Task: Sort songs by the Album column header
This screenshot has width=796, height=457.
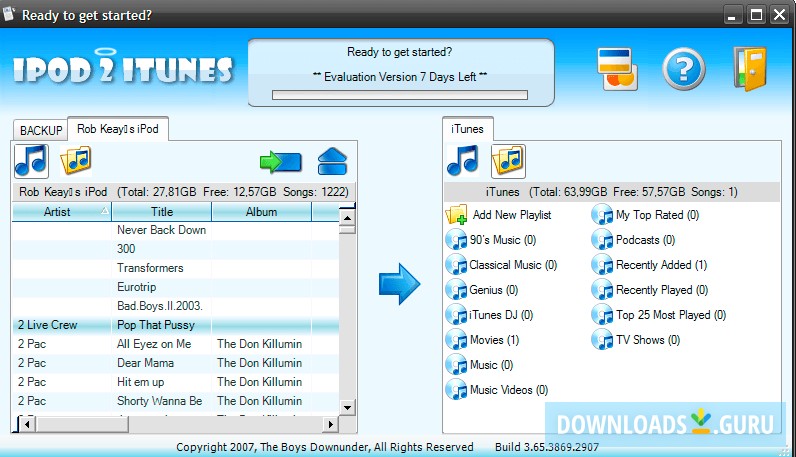Action: coord(261,212)
